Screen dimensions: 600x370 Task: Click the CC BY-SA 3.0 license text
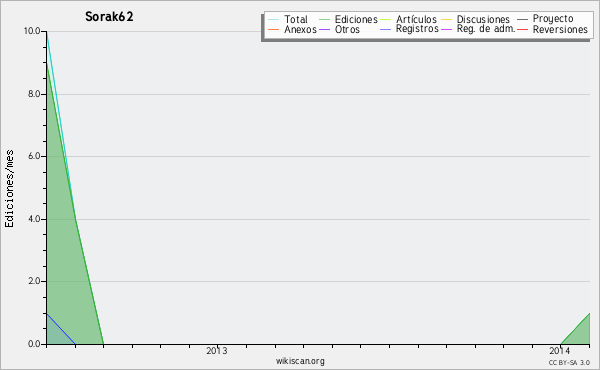pos(569,362)
